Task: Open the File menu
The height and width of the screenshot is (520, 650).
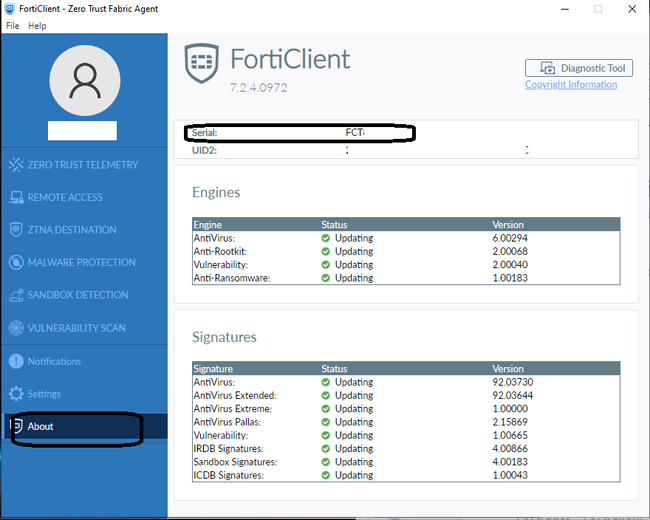Action: 12,26
